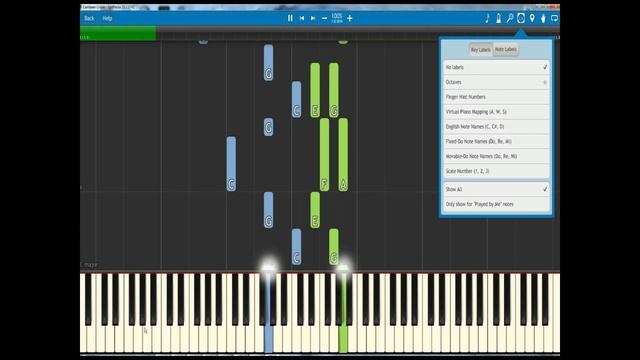Click the green falling note labeled A

pyautogui.click(x=343, y=155)
